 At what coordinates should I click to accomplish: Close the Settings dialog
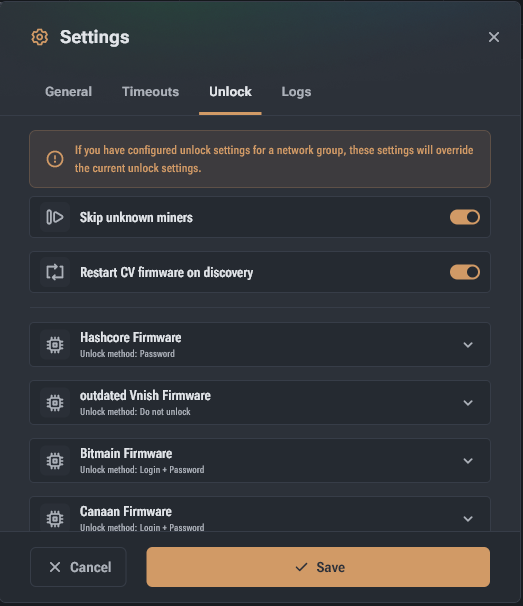tap(494, 37)
